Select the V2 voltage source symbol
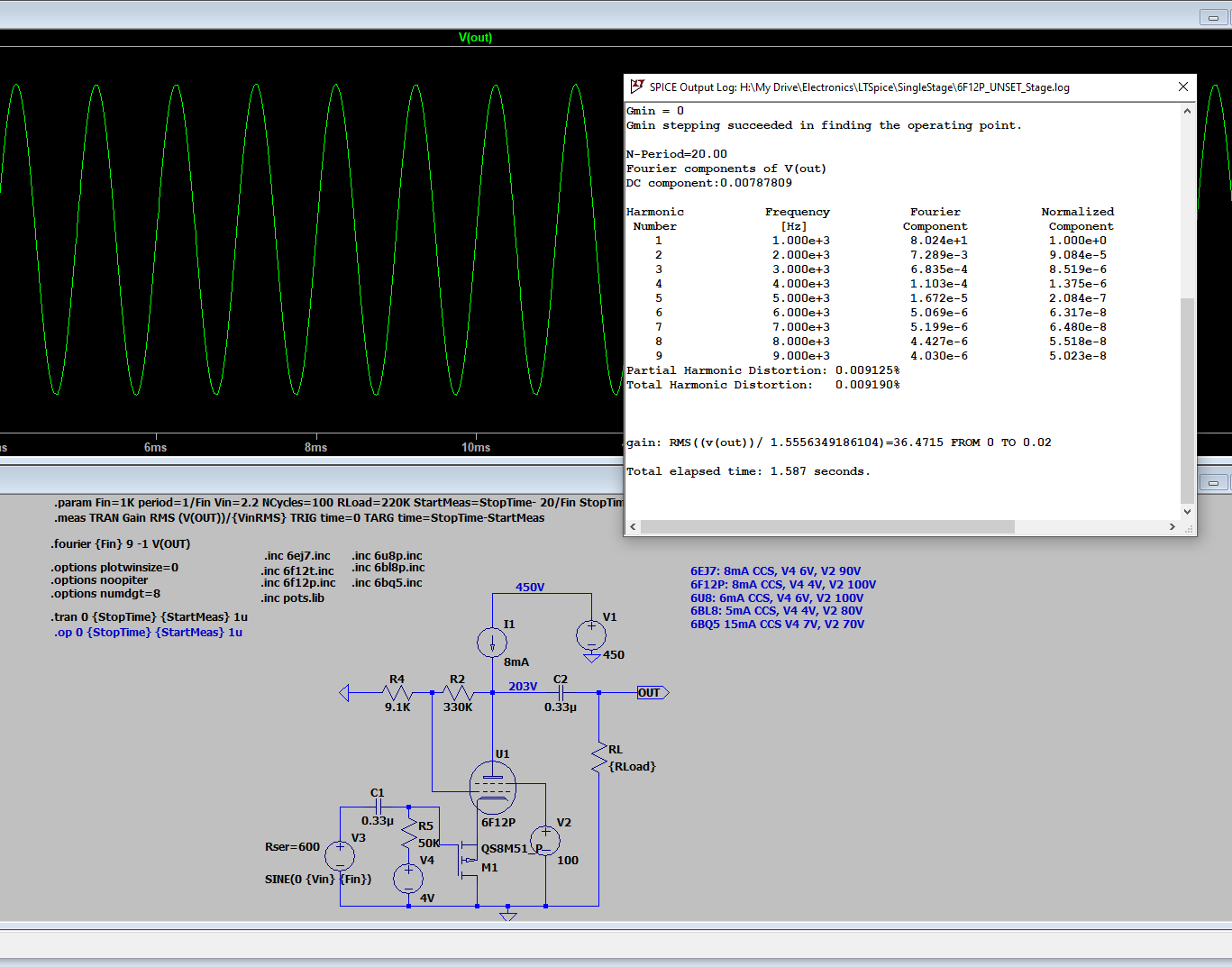Image resolution: width=1232 pixels, height=967 pixels. [x=544, y=841]
